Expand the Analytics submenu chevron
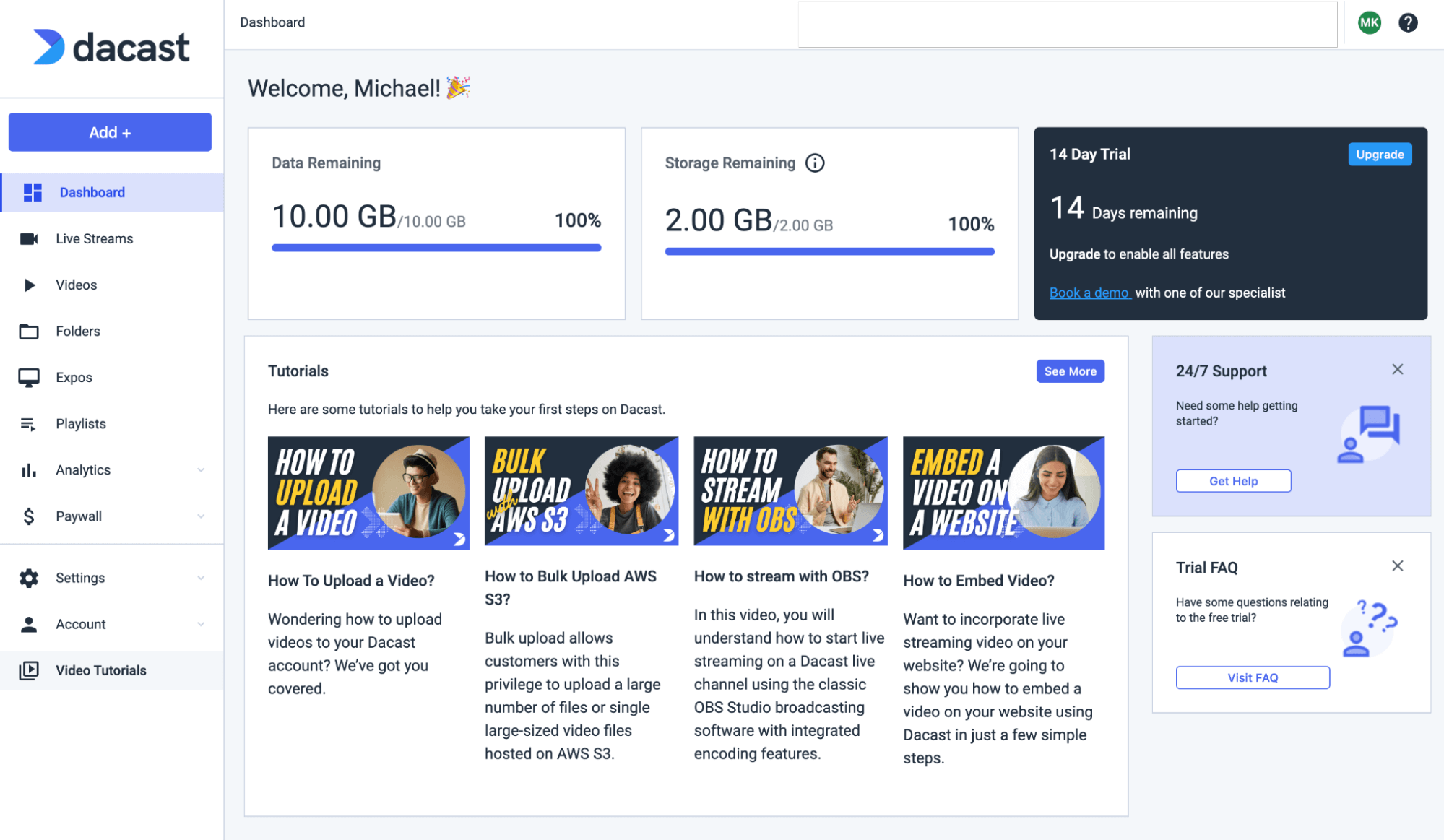This screenshot has width=1444, height=840. tap(201, 470)
